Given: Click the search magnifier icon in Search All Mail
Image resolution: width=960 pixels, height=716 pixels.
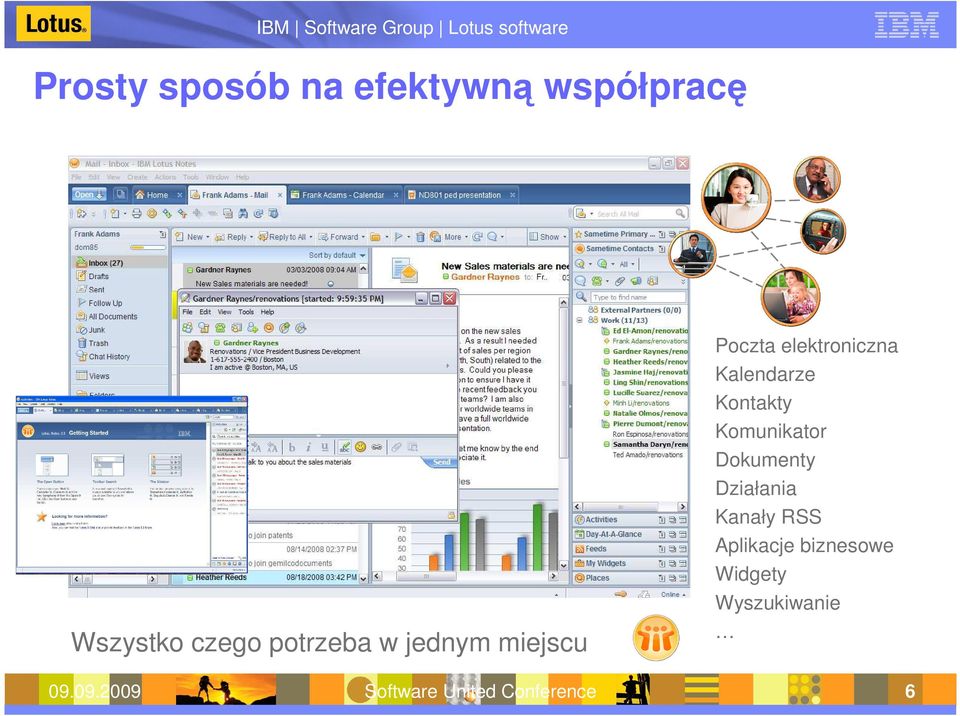Looking at the screenshot, I should click(x=680, y=213).
